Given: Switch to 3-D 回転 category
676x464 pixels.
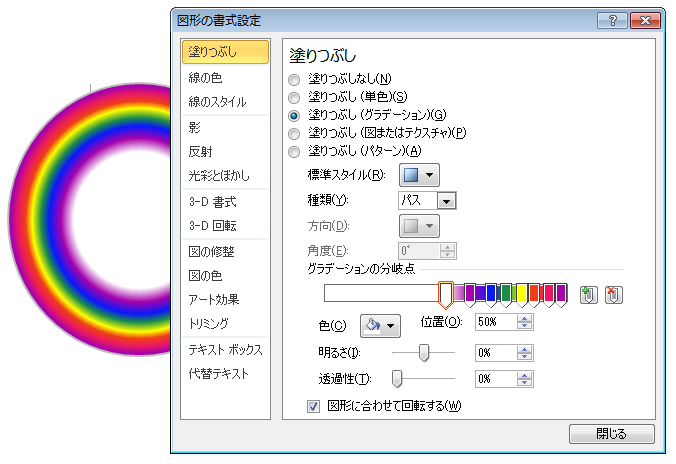Looking at the screenshot, I should pos(225,226).
